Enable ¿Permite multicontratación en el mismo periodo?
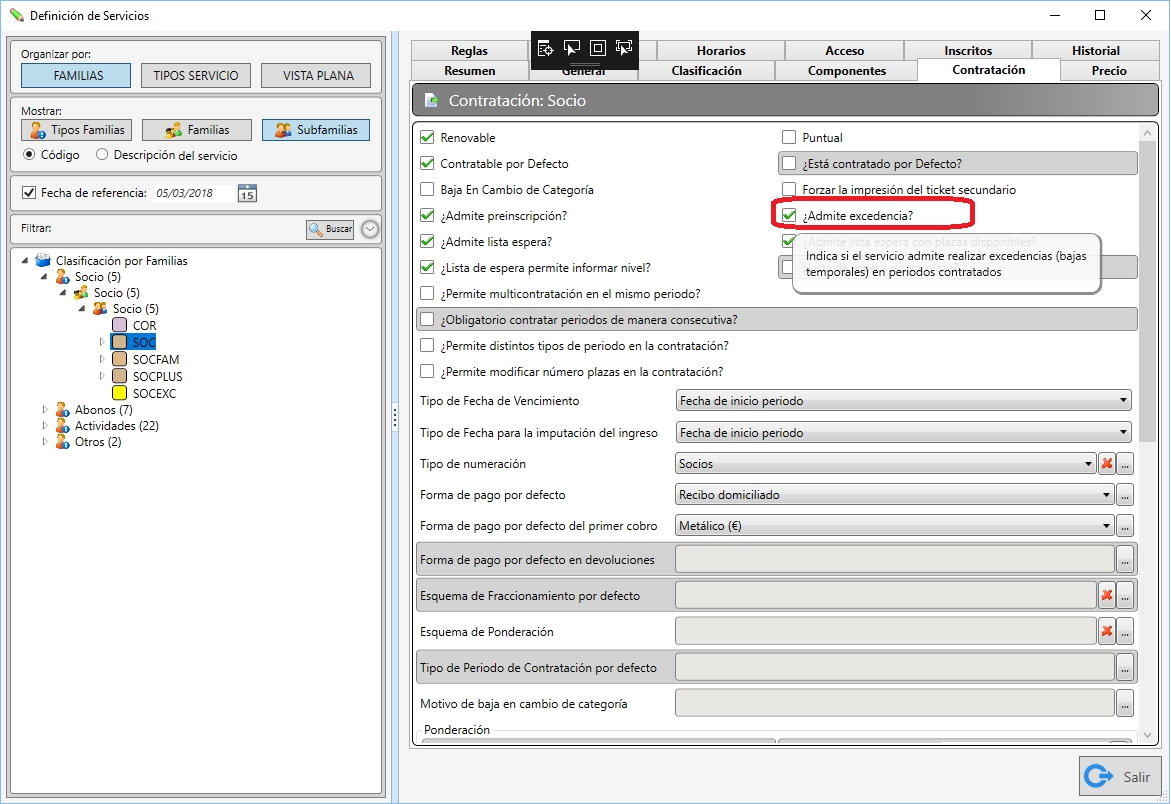This screenshot has width=1171, height=804. 427,293
